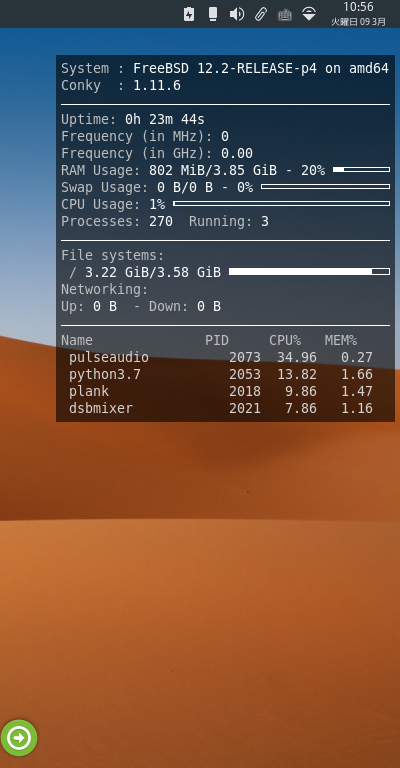Click the green arrow launcher button
Screen dimensions: 400x768
pyautogui.click(x=19, y=738)
